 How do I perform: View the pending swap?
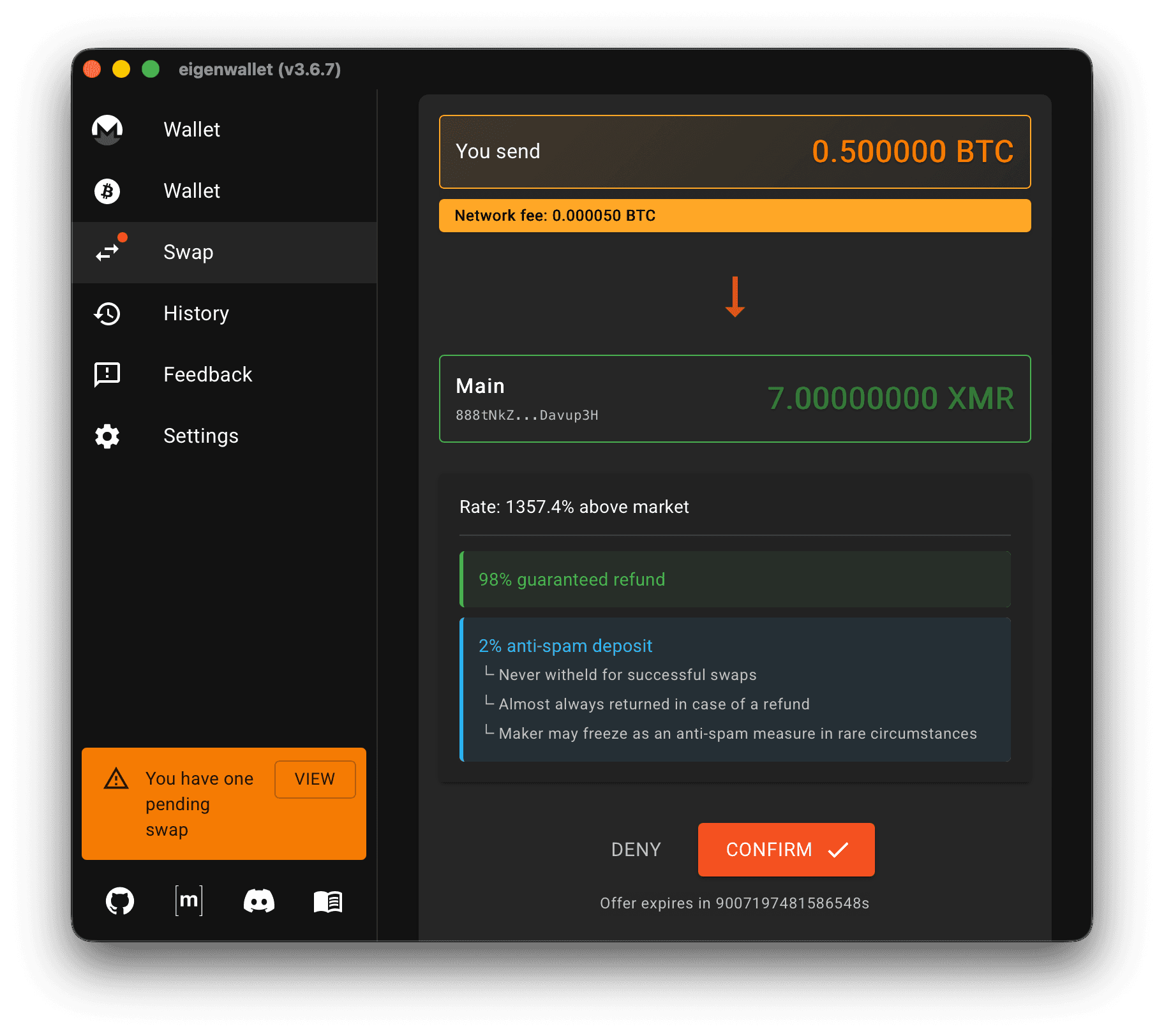315,779
